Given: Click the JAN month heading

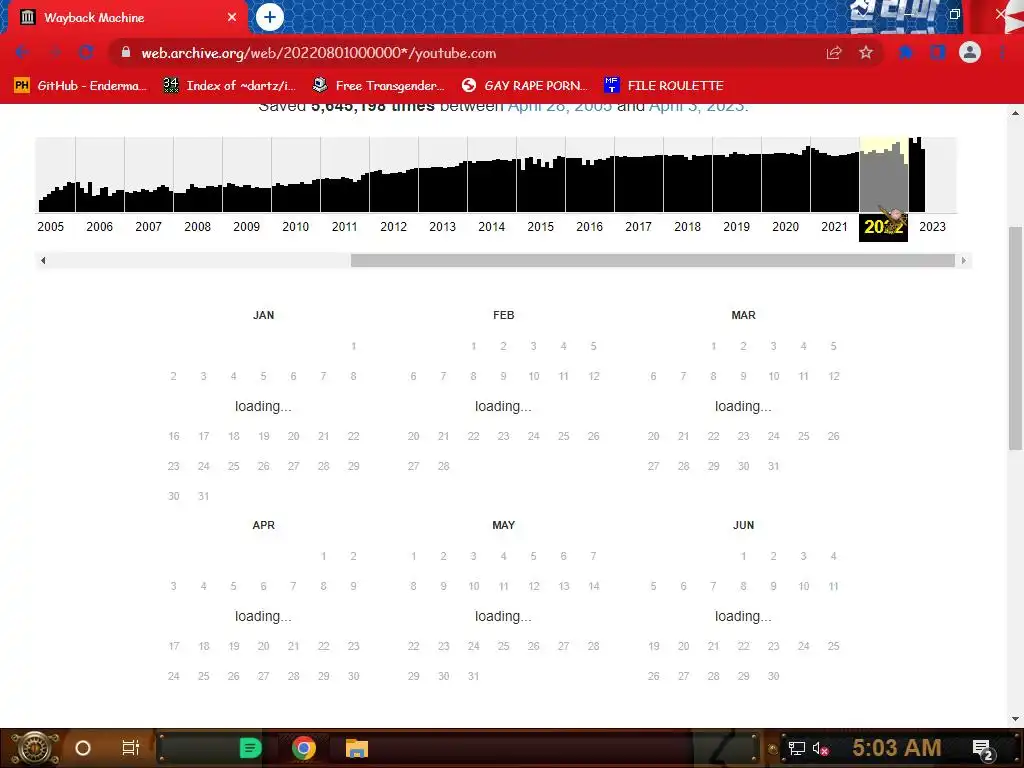Looking at the screenshot, I should tap(263, 315).
